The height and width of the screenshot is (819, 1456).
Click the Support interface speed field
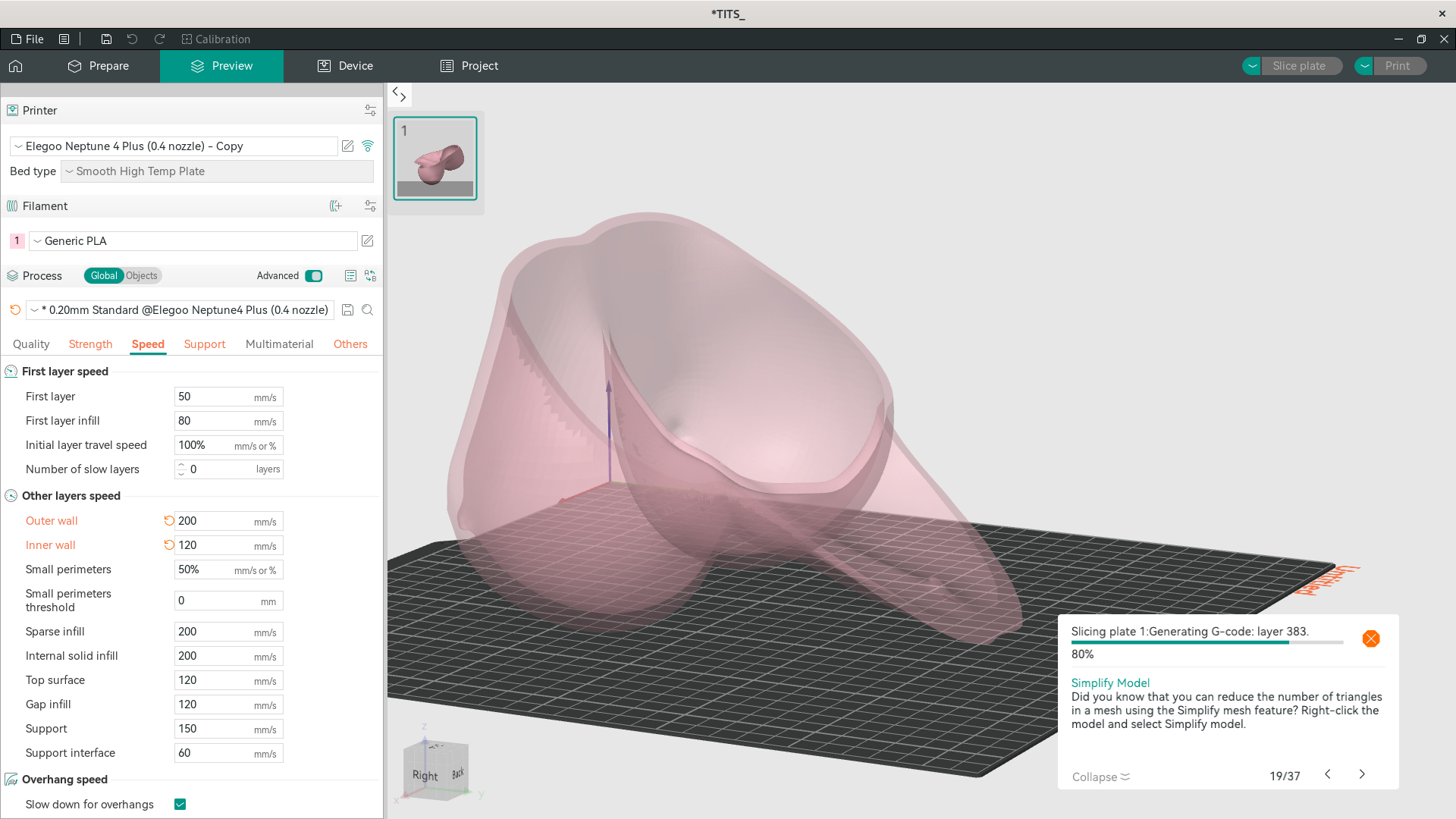[x=228, y=753]
